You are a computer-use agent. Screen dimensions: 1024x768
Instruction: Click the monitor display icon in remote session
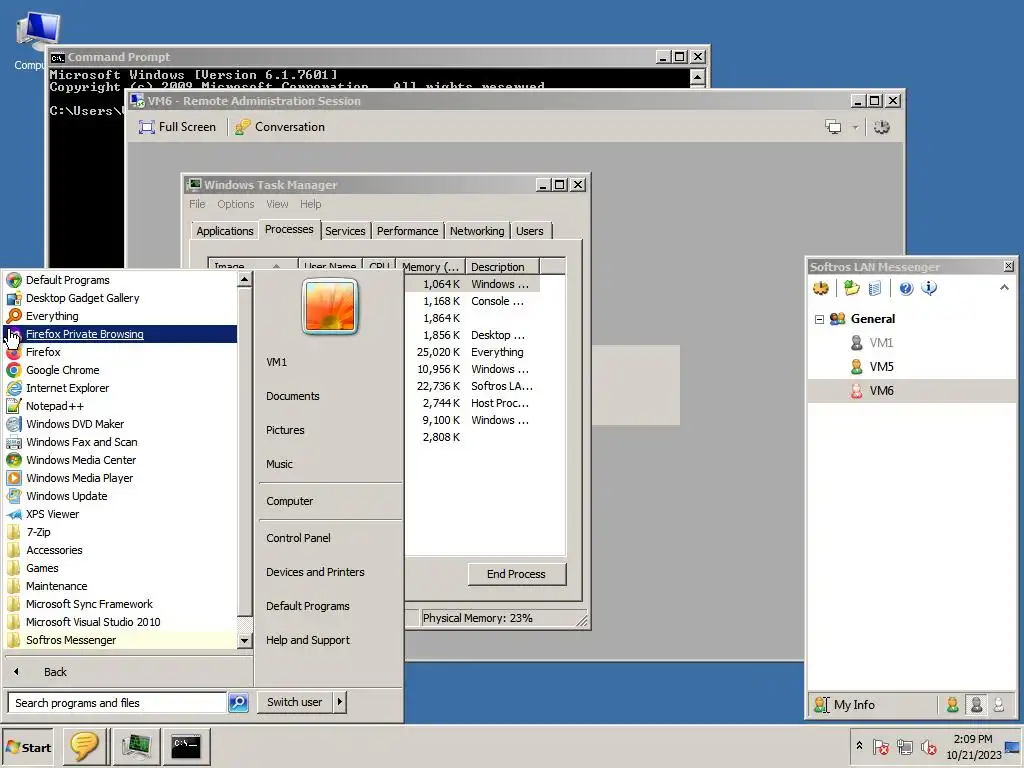pos(833,127)
